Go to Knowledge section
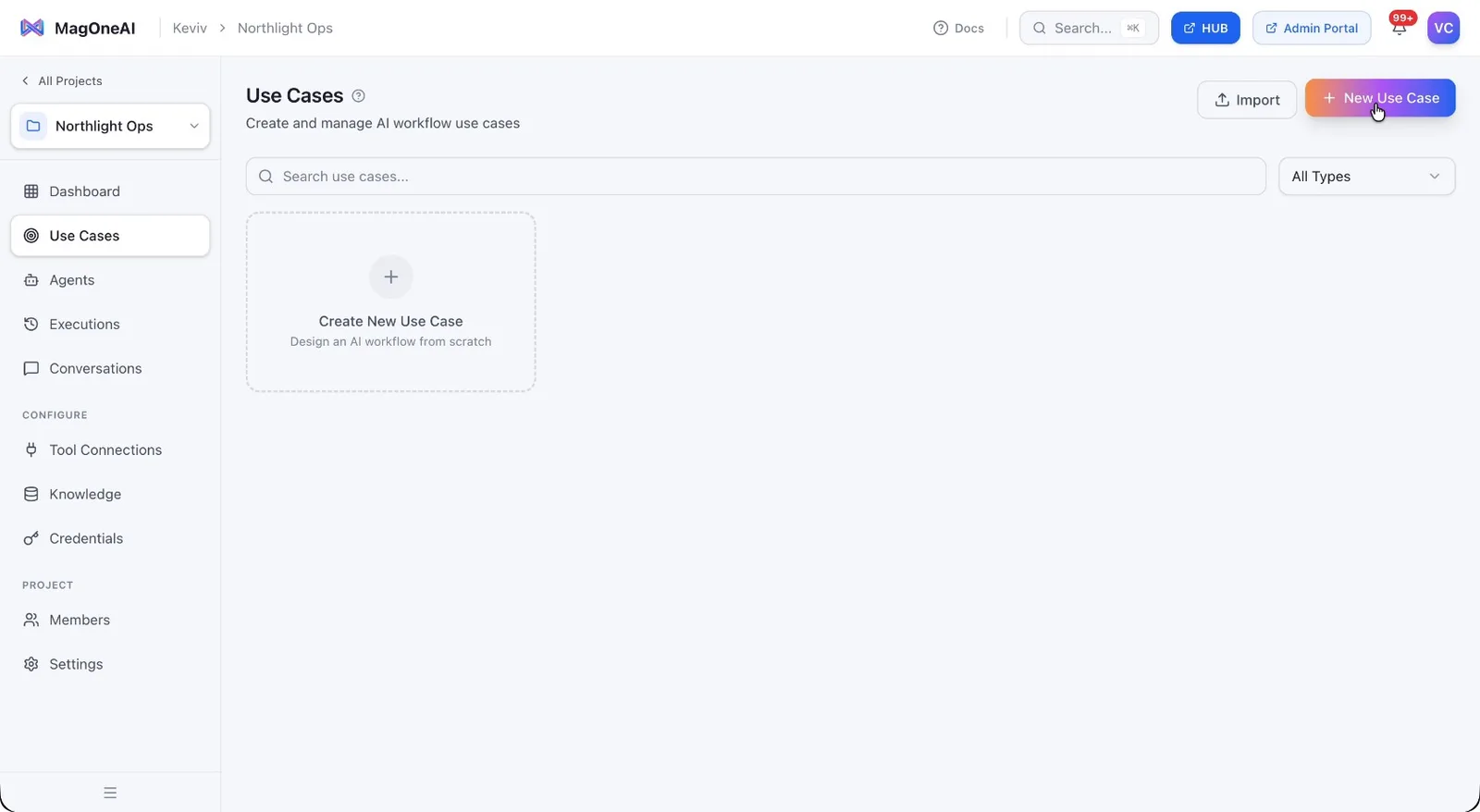 coord(110,494)
